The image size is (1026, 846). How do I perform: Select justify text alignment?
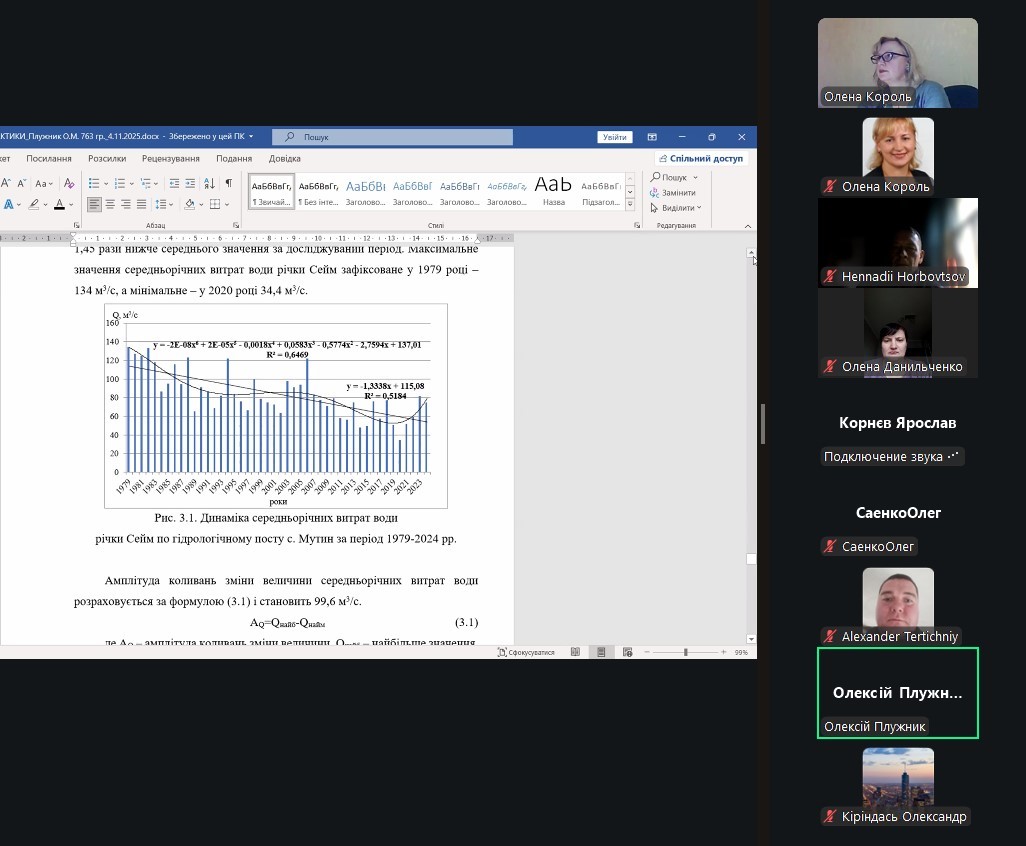pos(142,204)
